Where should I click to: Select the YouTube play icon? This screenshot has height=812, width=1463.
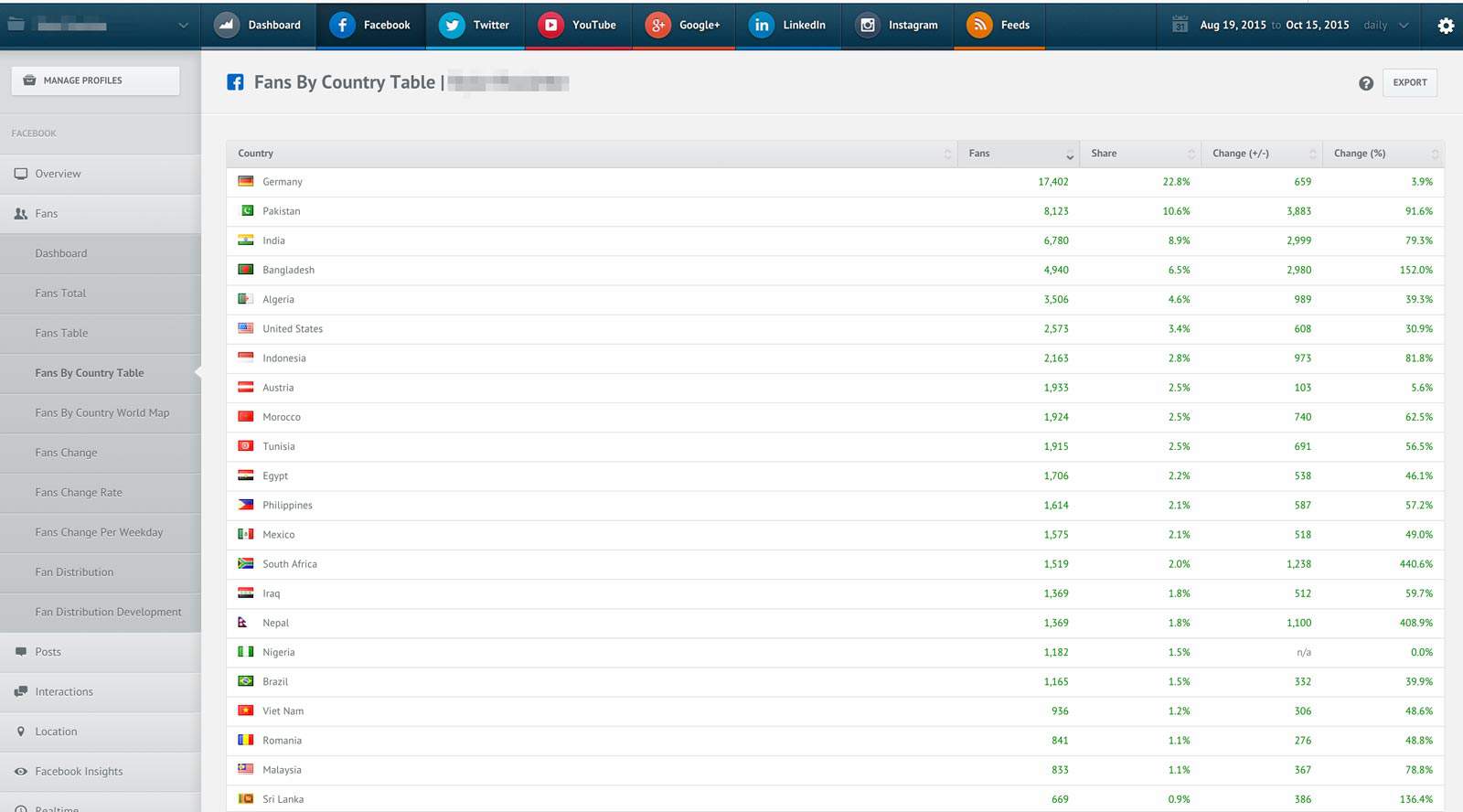pyautogui.click(x=550, y=26)
